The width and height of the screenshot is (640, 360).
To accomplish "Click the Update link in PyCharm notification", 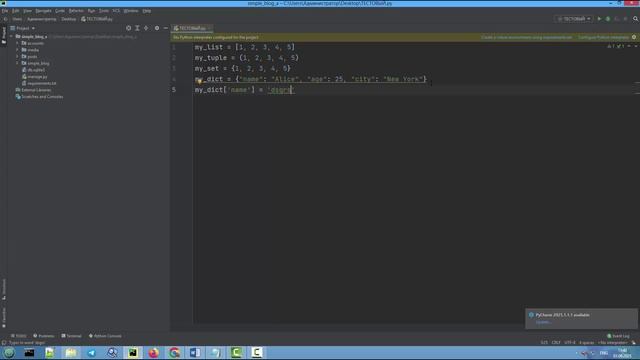I will (543, 322).
